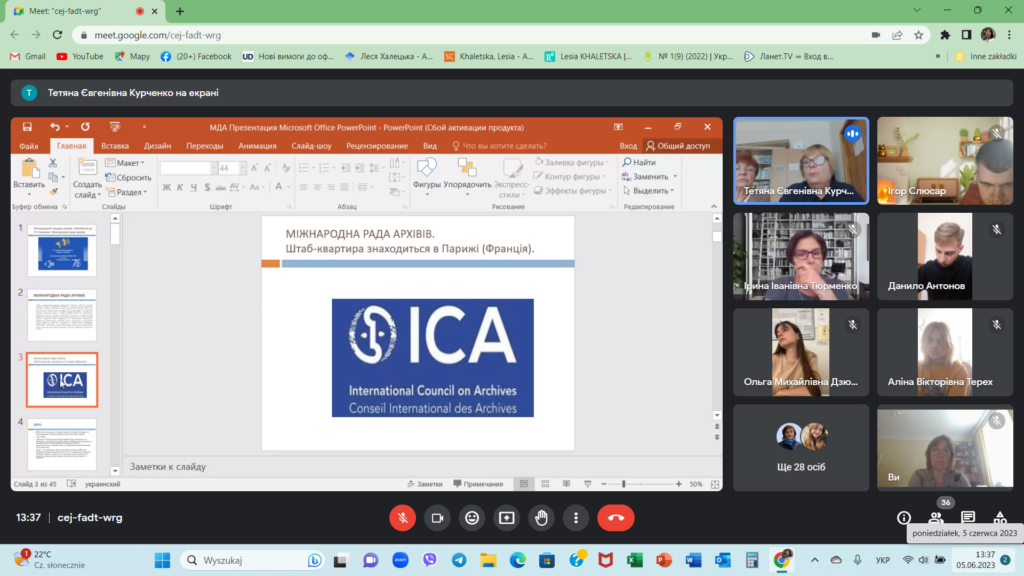Switch to the Дизайн ribbon tab
The width and height of the screenshot is (1024, 576).
[157, 146]
